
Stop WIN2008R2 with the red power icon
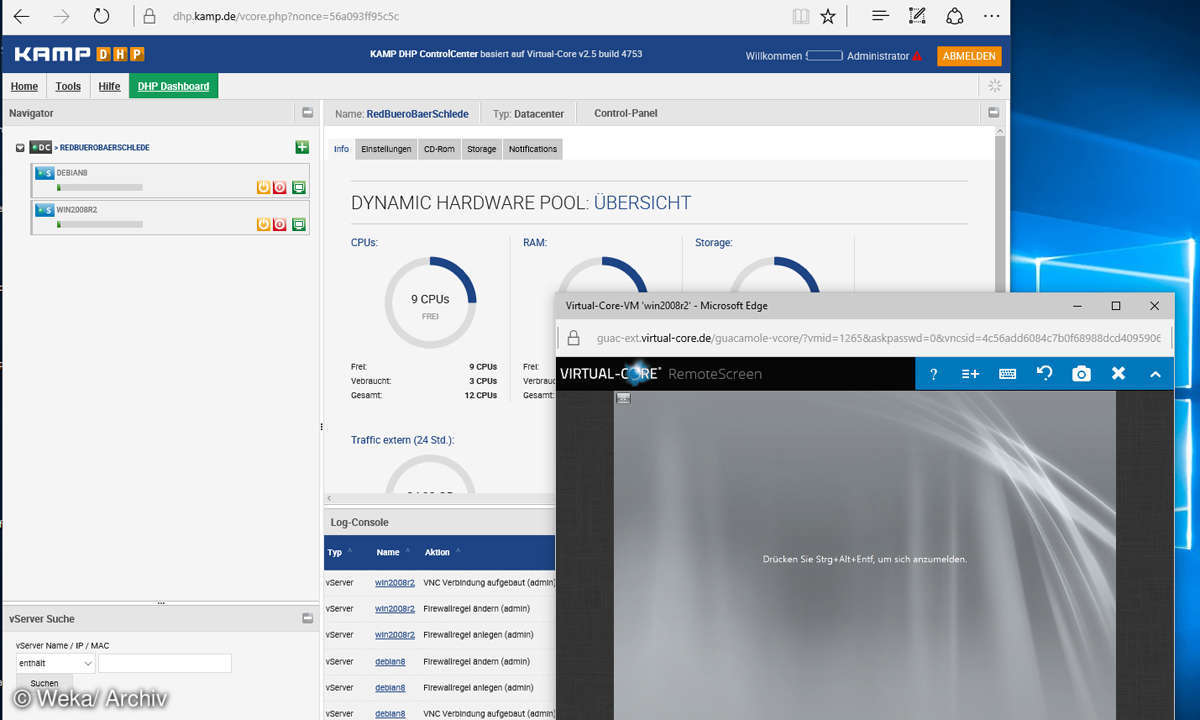coord(280,224)
